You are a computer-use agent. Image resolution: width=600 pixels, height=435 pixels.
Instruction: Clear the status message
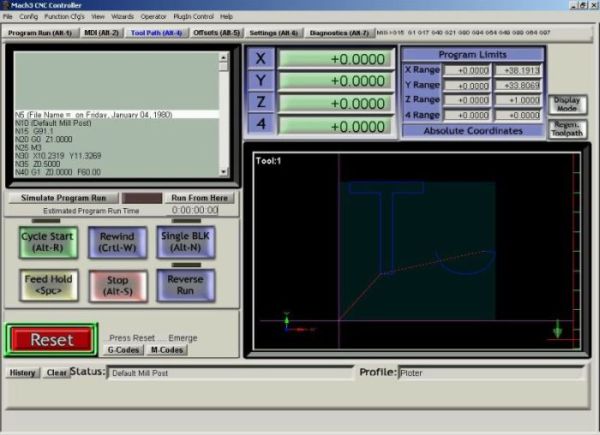(56, 373)
